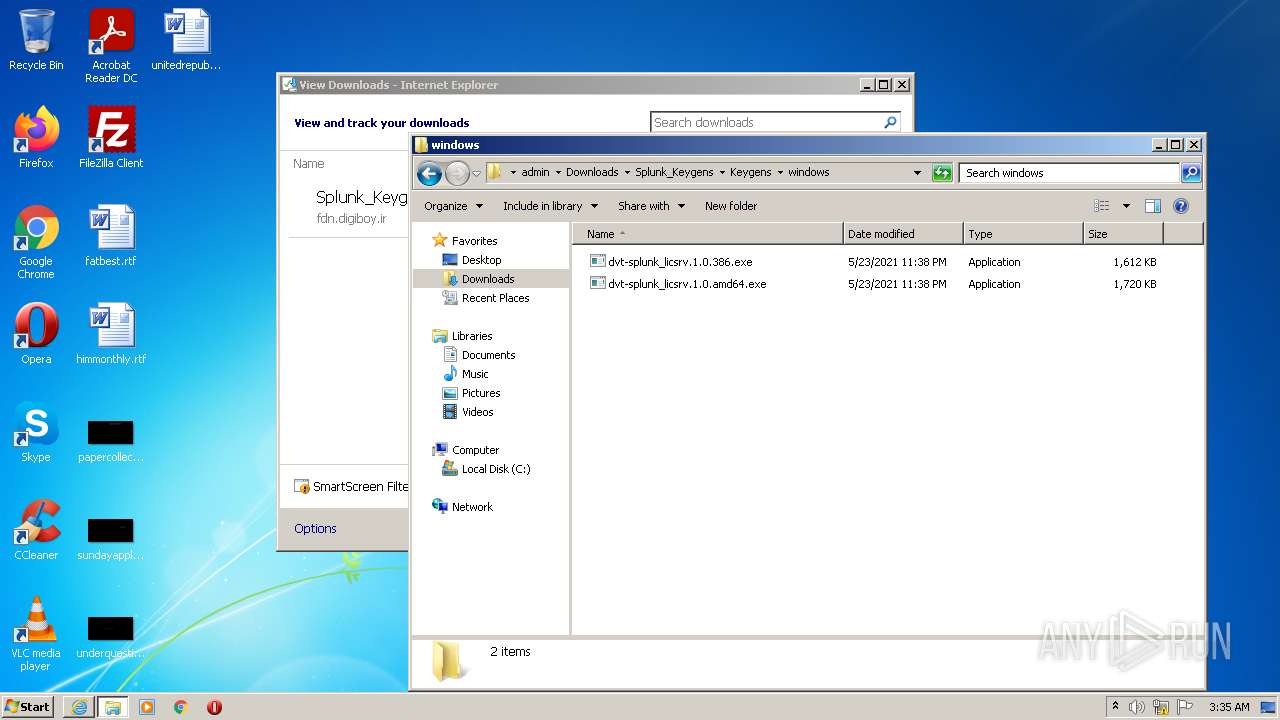This screenshot has height=720, width=1280.
Task: Launch Firefox from desktop shortcut
Action: [36, 137]
